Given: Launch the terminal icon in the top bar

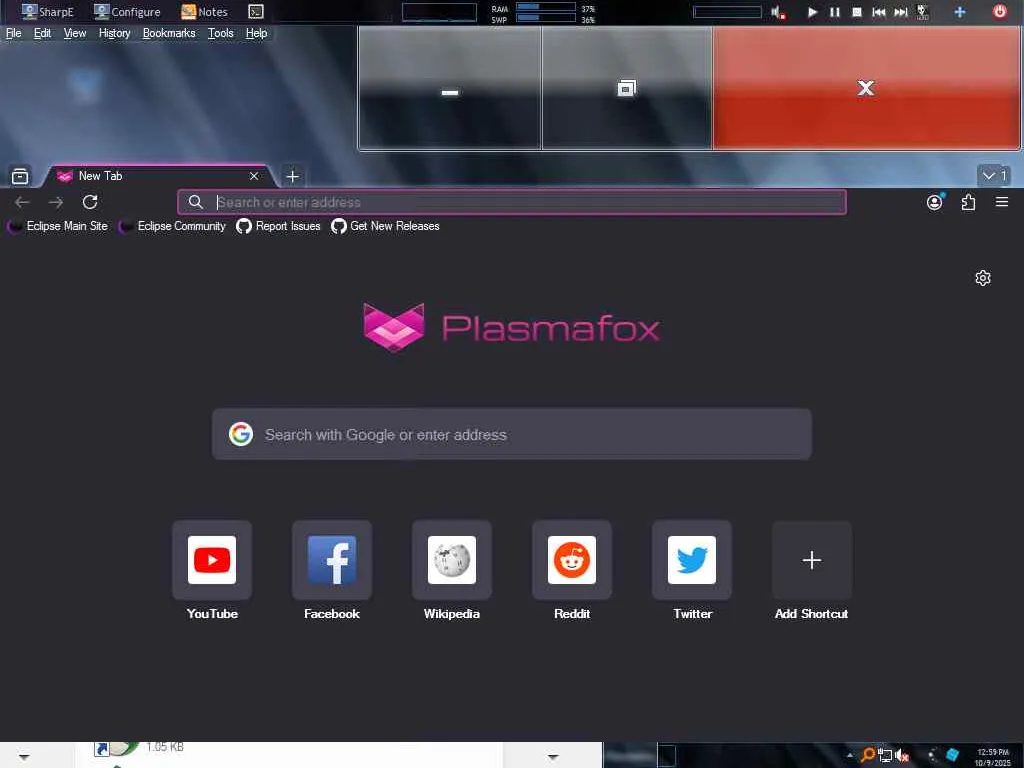Looking at the screenshot, I should click(x=256, y=11).
